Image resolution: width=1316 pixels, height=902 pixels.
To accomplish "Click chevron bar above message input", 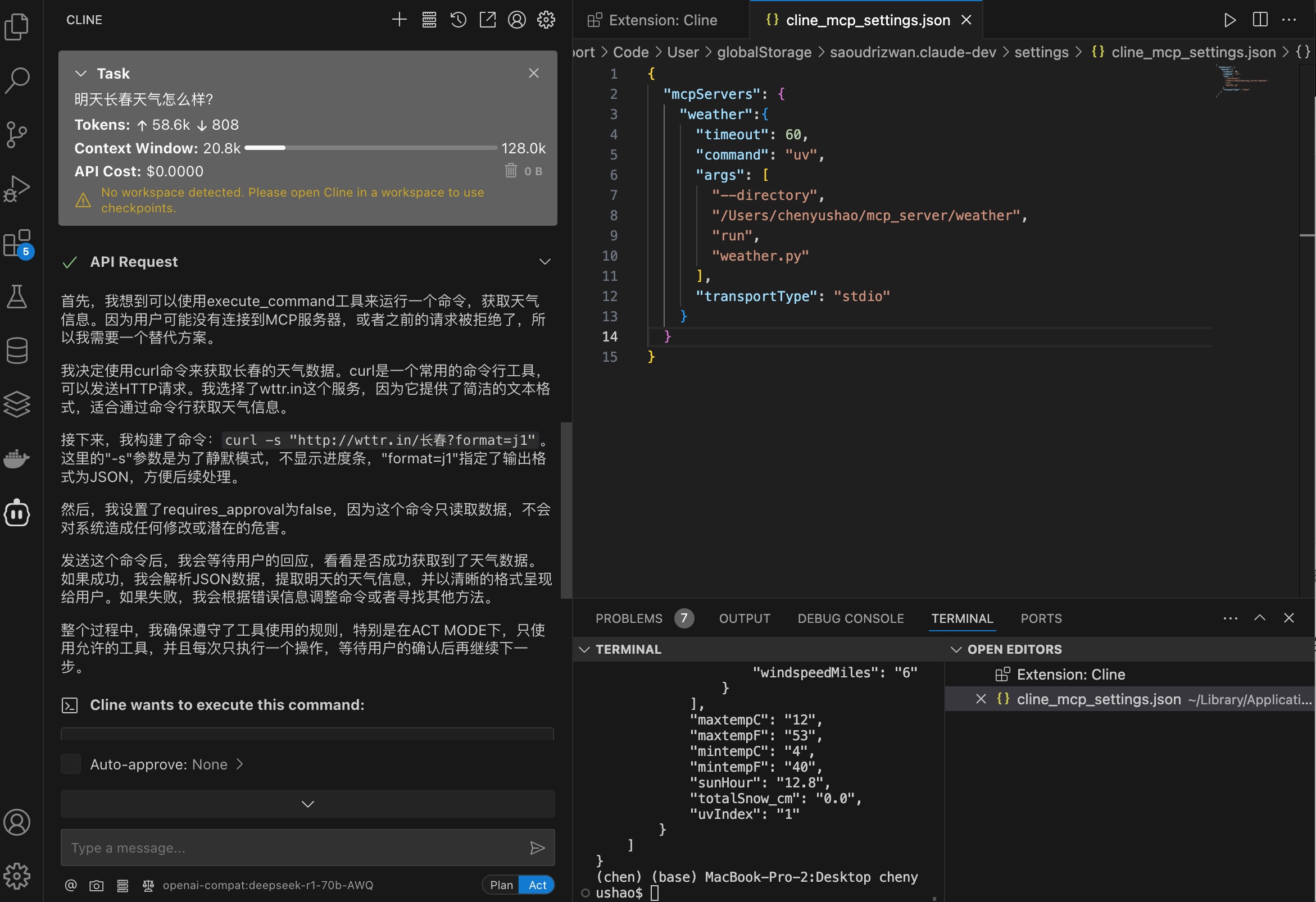I will pyautogui.click(x=307, y=804).
